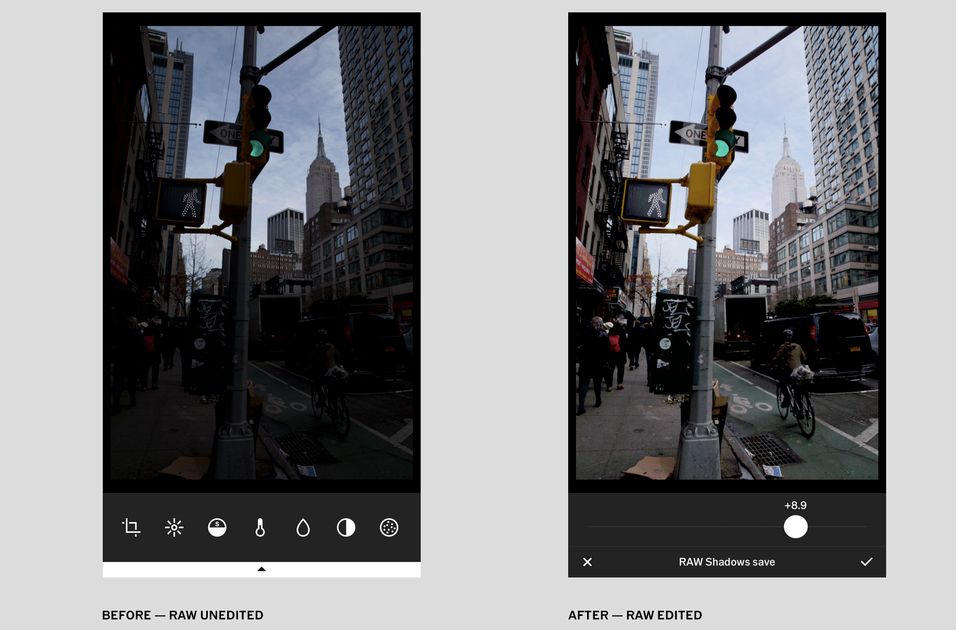Viewport: 956px width, 630px height.
Task: Click the RAW Shadows save label
Action: [x=727, y=562]
